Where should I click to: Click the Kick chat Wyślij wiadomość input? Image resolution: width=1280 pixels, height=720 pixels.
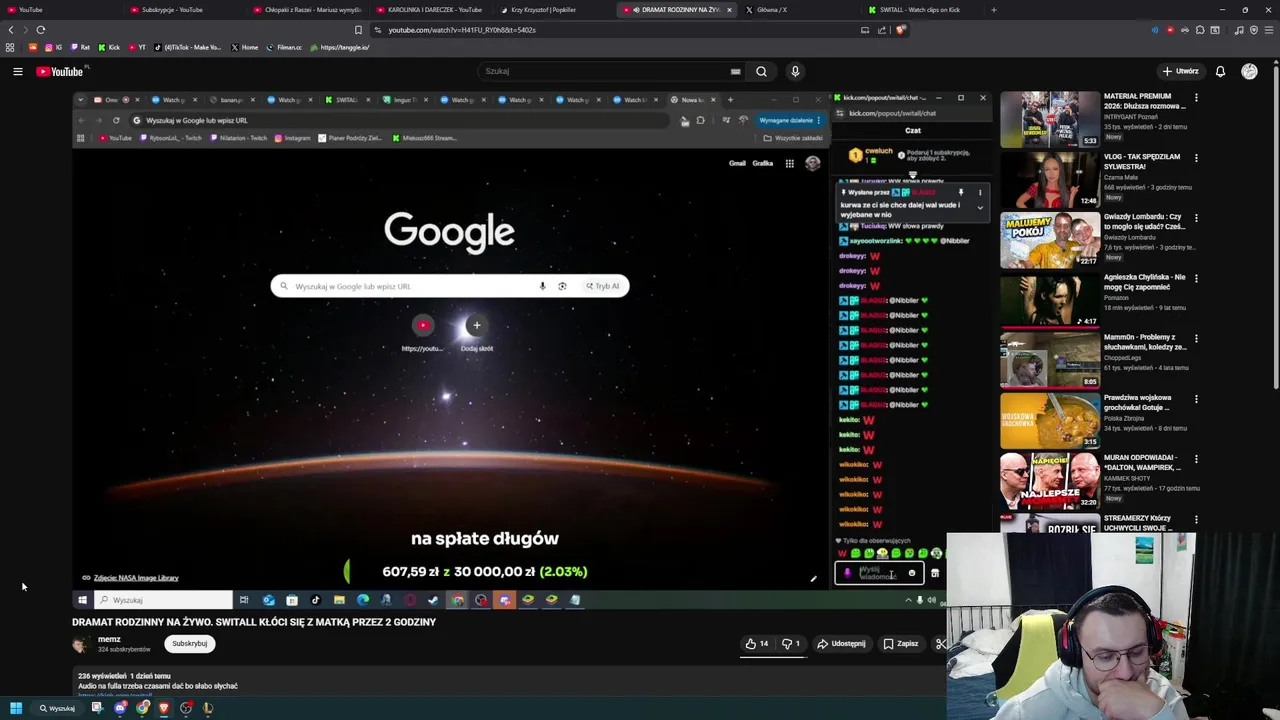878,573
